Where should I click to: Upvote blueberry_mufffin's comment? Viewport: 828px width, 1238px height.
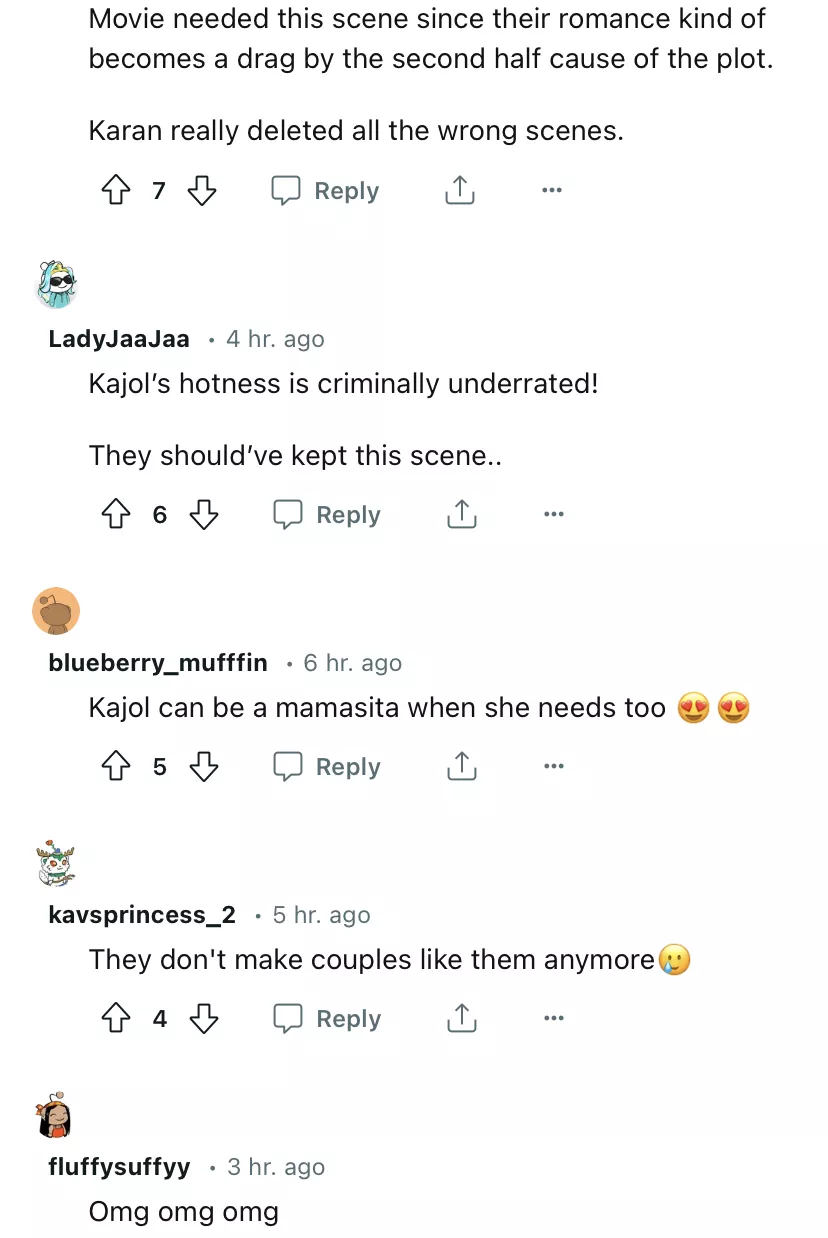click(117, 766)
